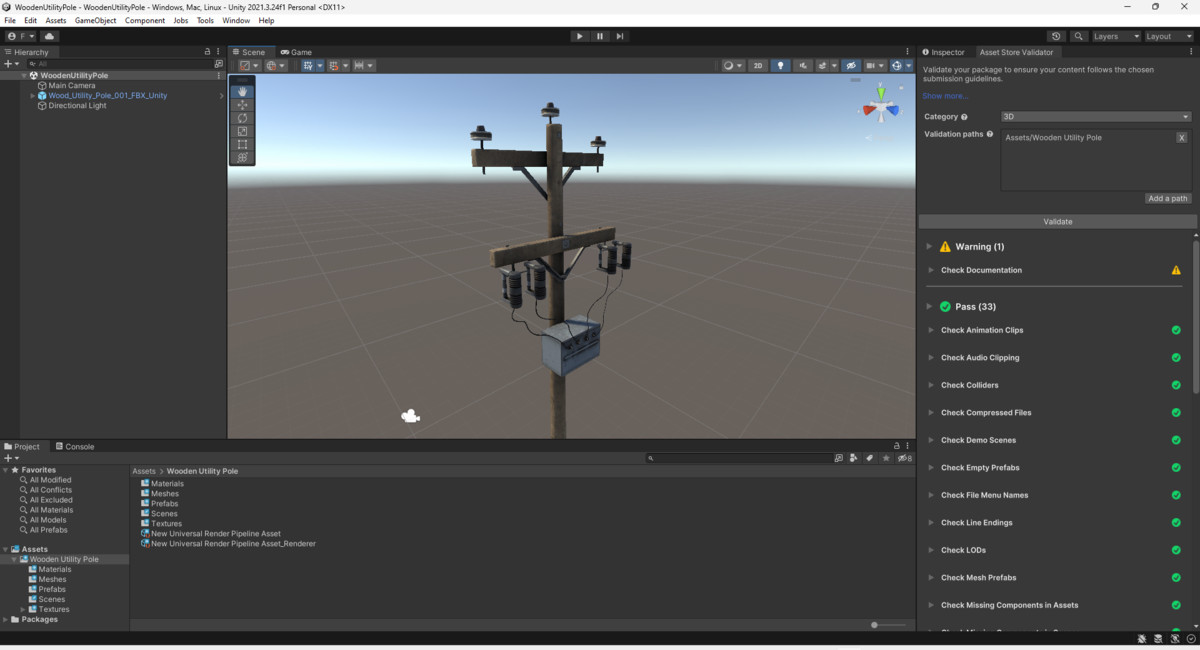This screenshot has width=1200, height=650.
Task: Click the Project panel plus create button
Action: point(10,458)
